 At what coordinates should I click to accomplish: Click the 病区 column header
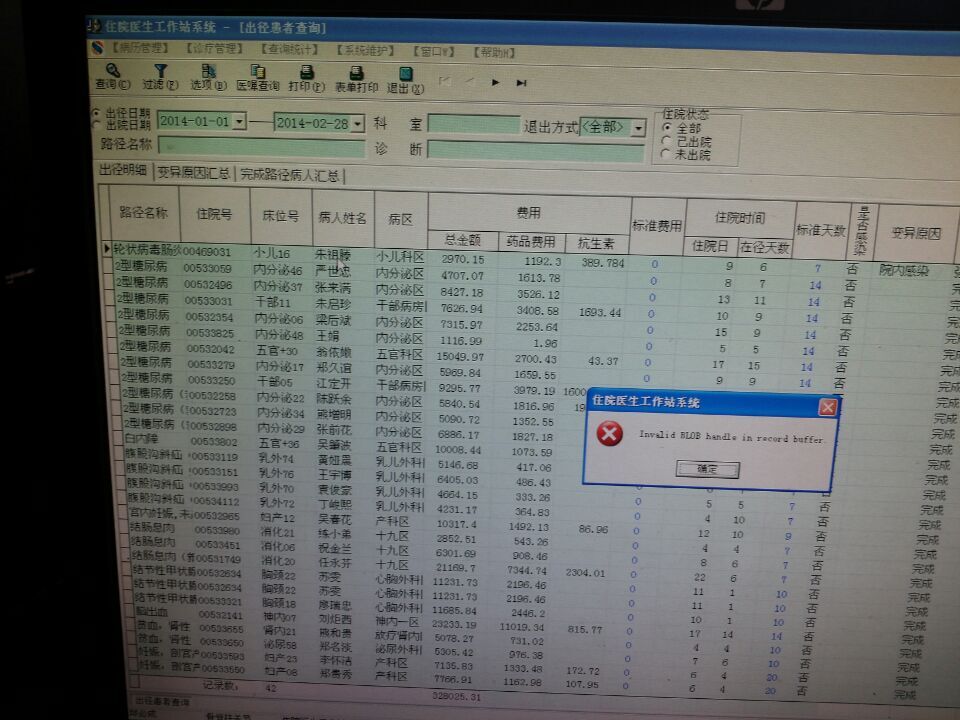click(x=400, y=219)
